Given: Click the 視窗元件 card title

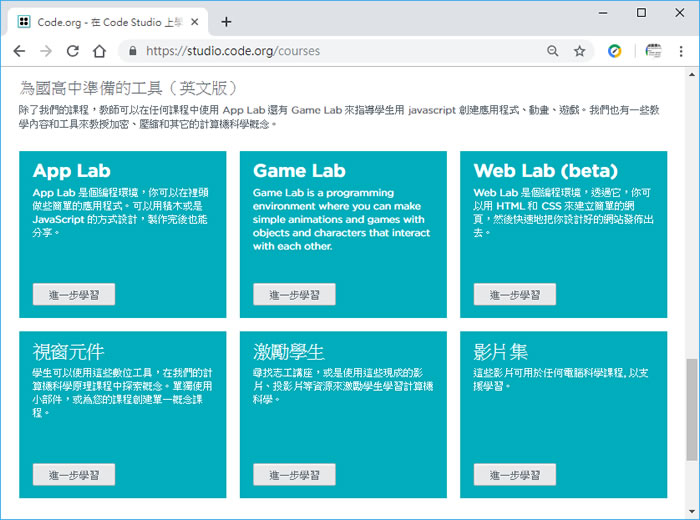Looking at the screenshot, I should tap(68, 352).
